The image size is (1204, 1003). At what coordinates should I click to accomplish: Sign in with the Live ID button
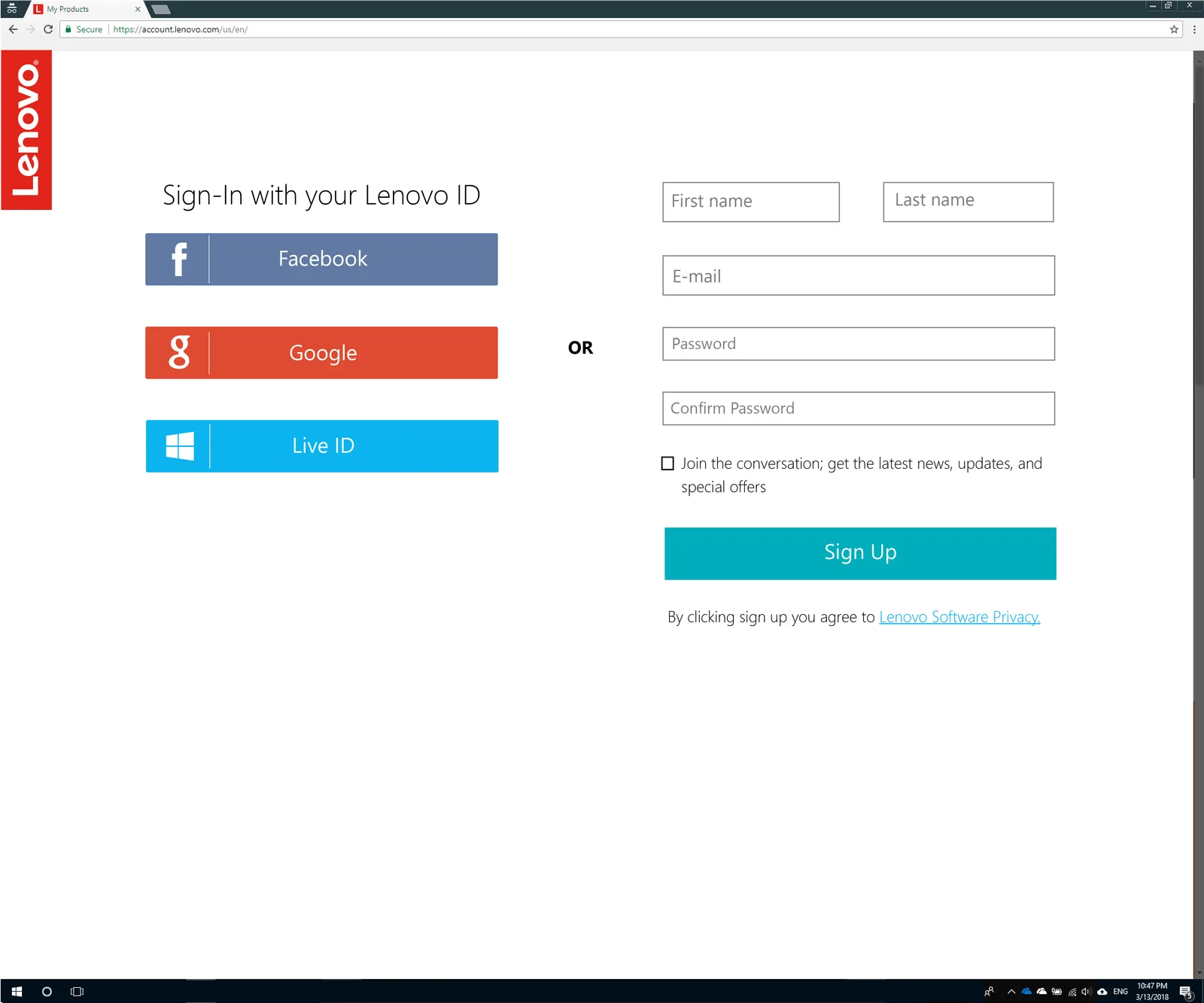click(322, 446)
